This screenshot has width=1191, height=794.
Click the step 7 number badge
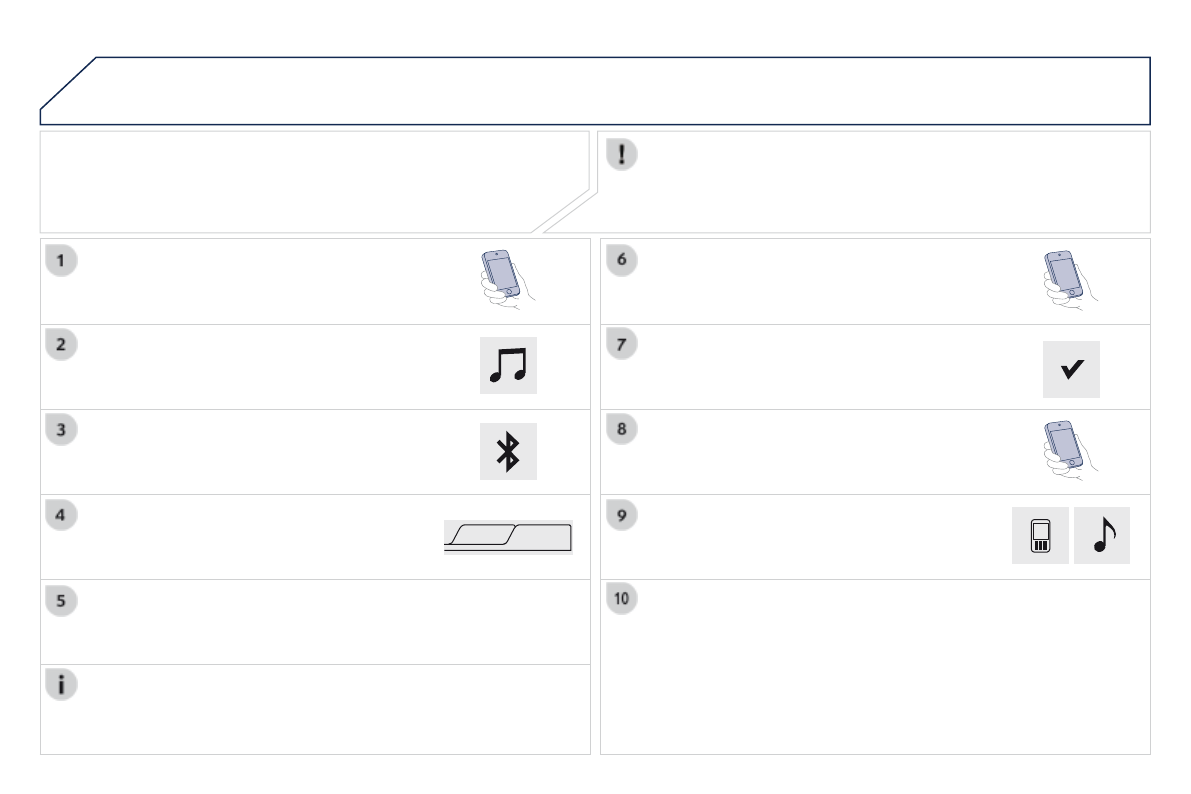(622, 345)
